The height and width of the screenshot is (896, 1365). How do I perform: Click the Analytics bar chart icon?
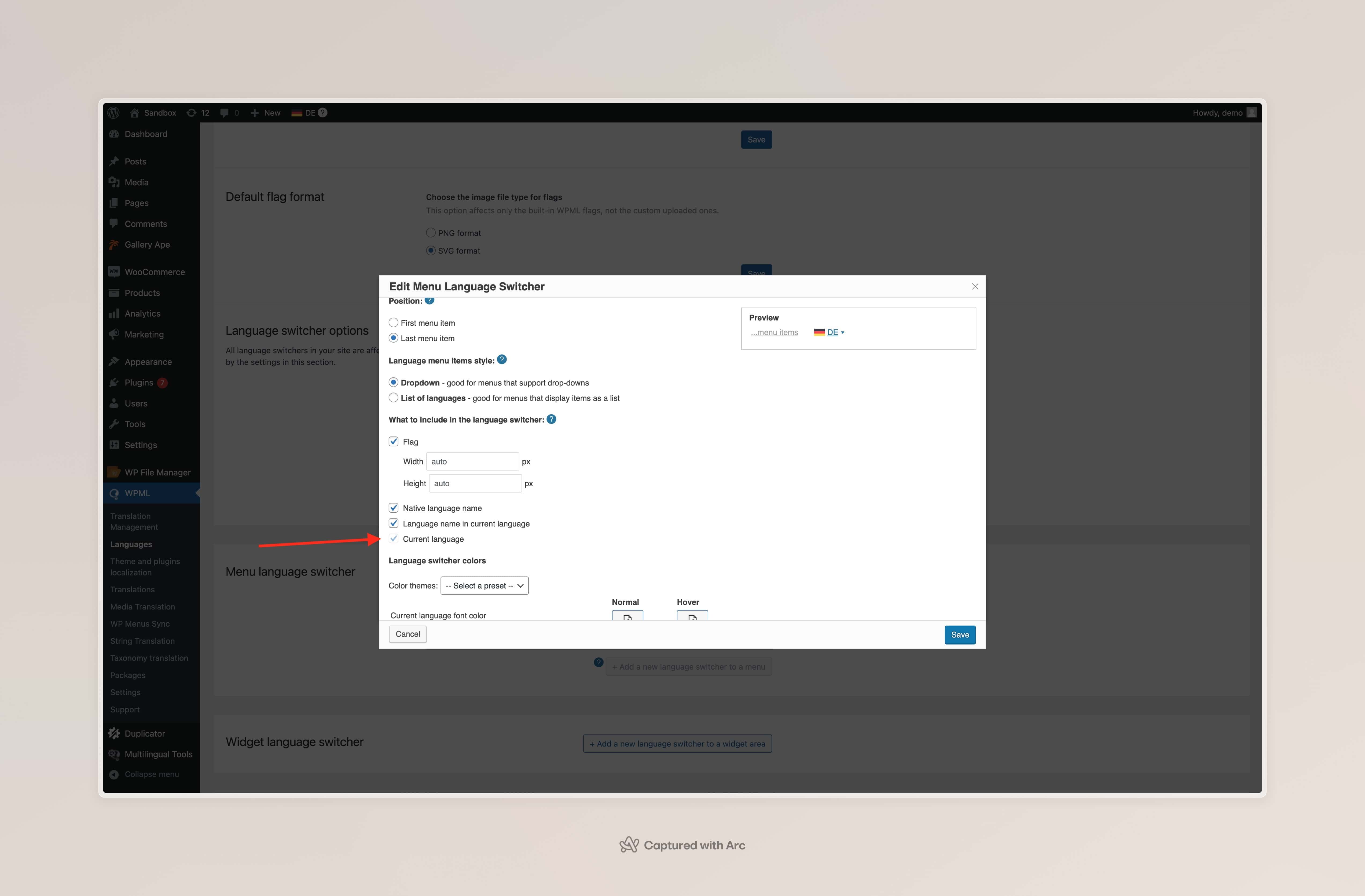(113, 313)
